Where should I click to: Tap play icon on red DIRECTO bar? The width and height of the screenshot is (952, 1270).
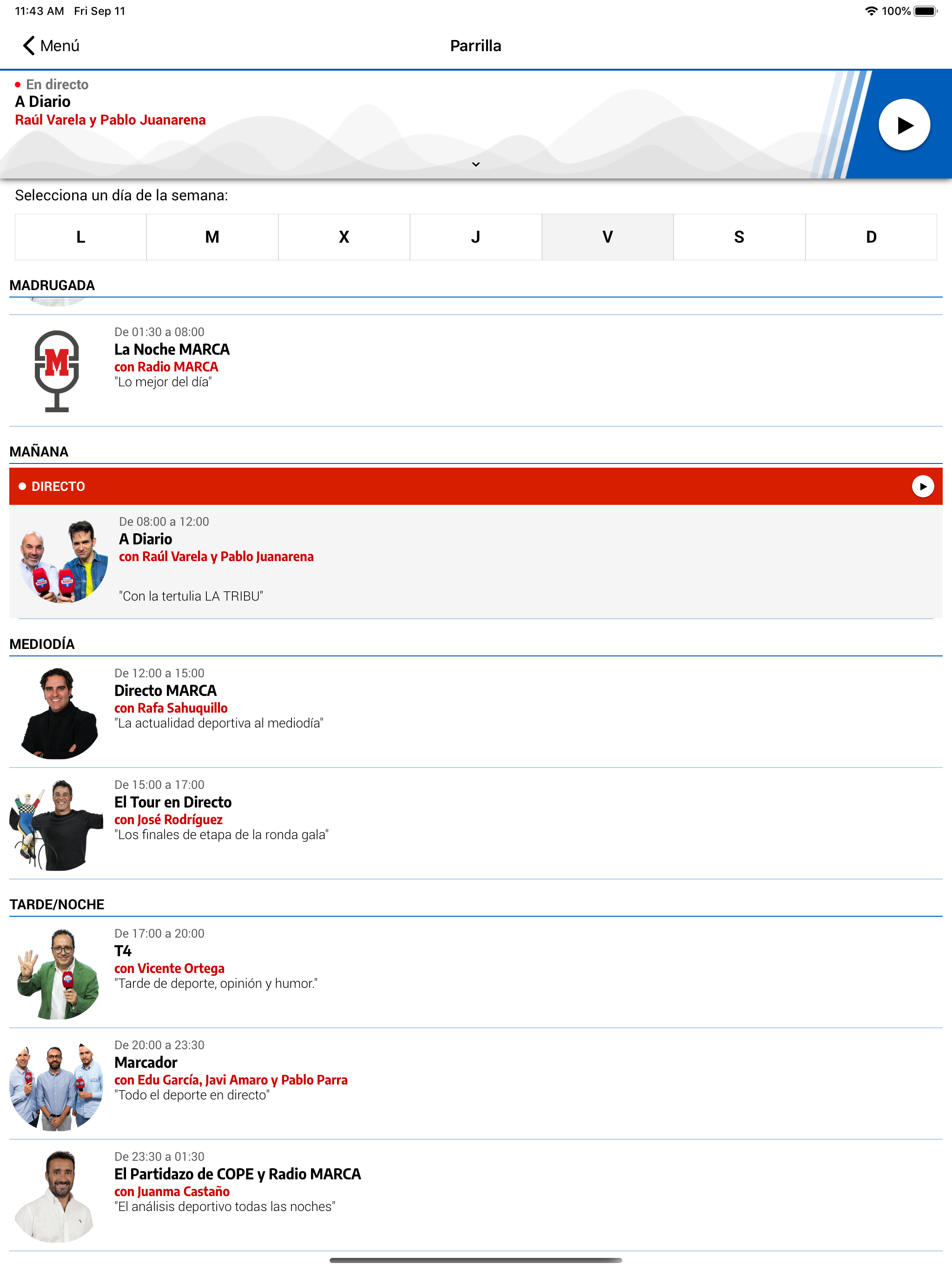[922, 486]
